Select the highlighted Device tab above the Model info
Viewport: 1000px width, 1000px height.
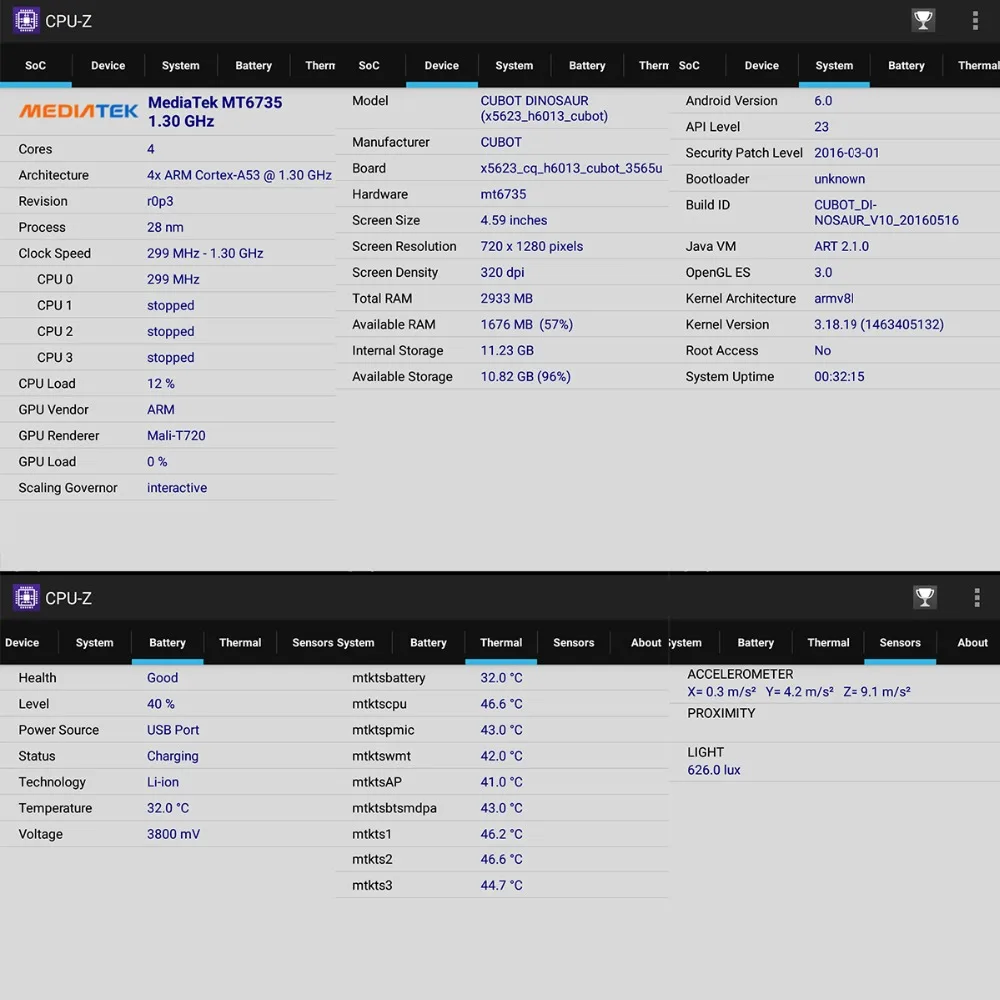(441, 66)
